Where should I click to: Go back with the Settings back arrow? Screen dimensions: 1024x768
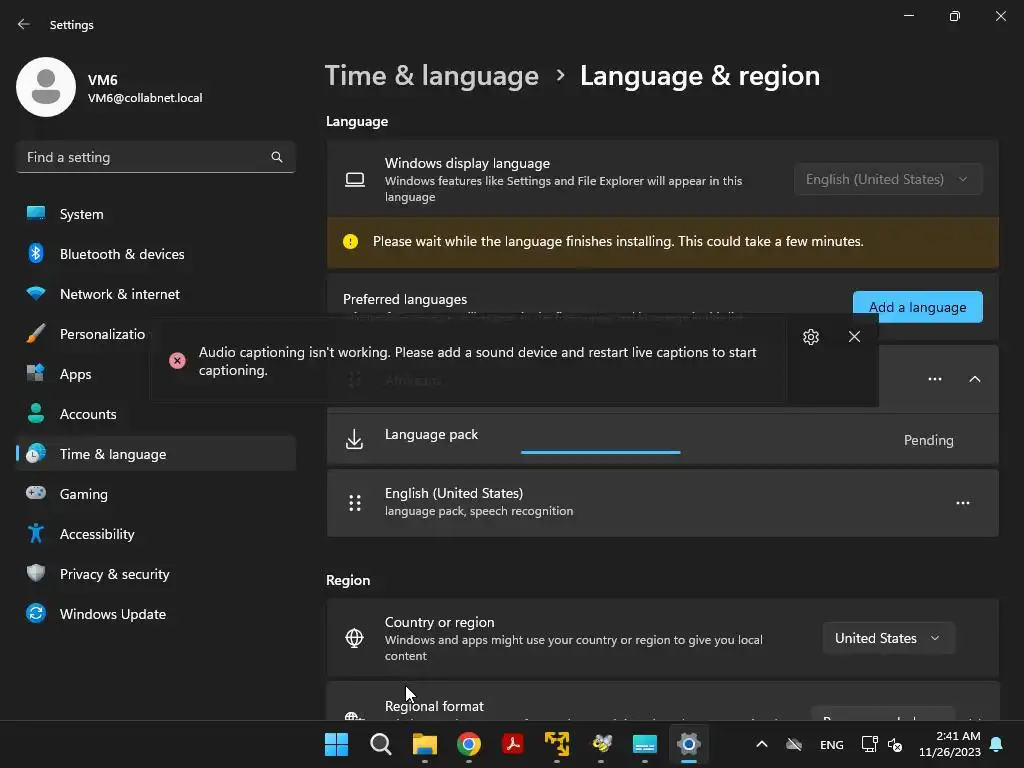point(24,24)
